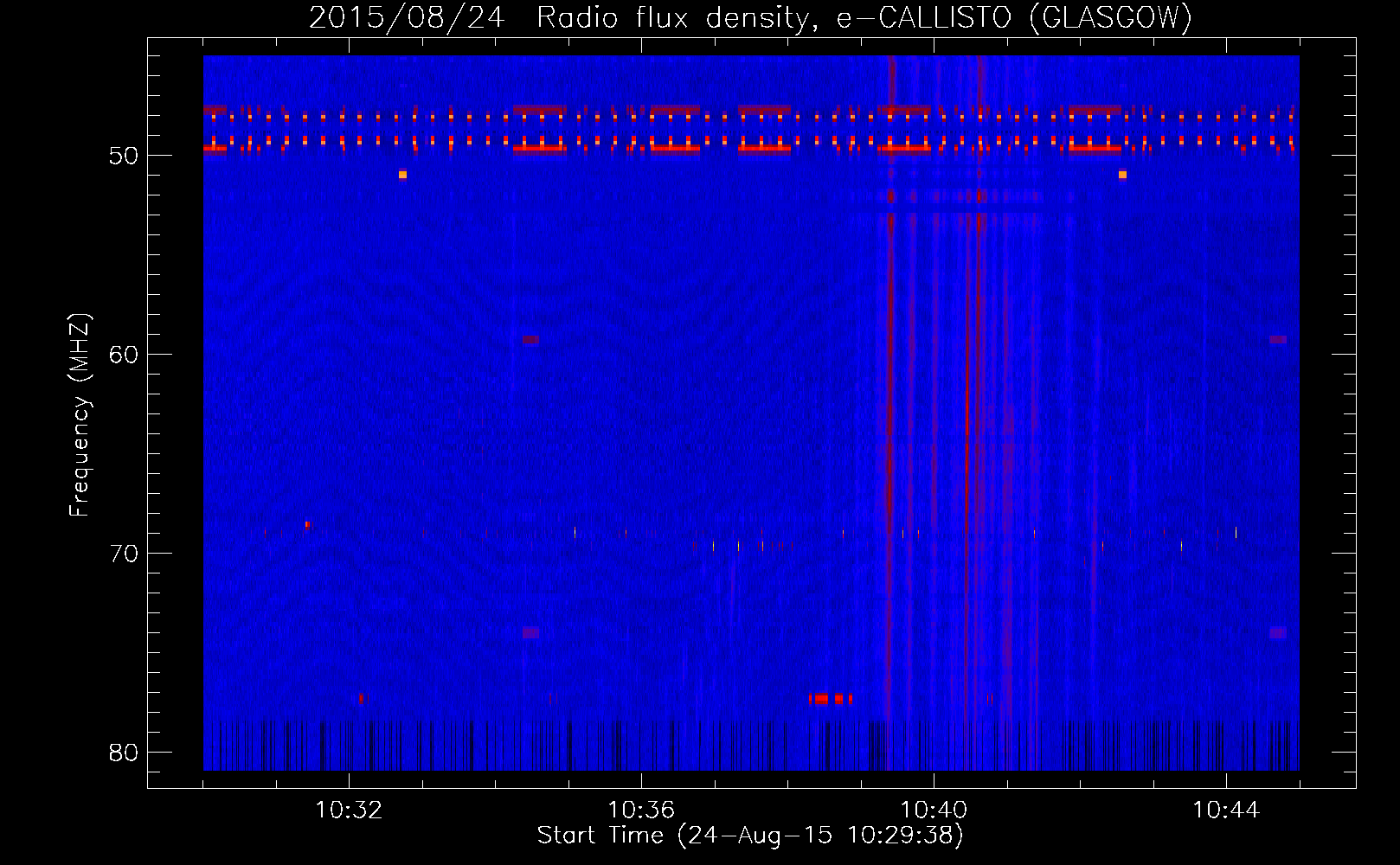This screenshot has width=1400, height=865.
Task: Click the frequency tick label '60'
Action: pos(125,355)
